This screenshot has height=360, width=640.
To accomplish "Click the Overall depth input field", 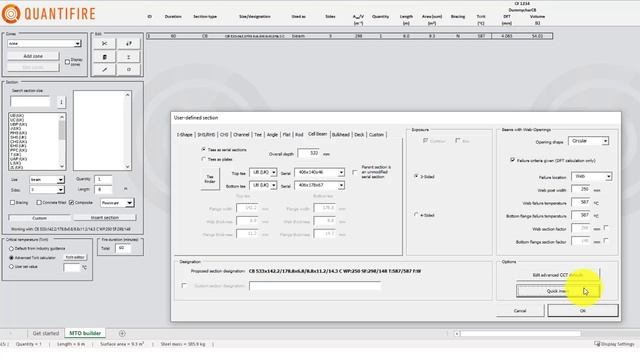I will tap(309, 153).
